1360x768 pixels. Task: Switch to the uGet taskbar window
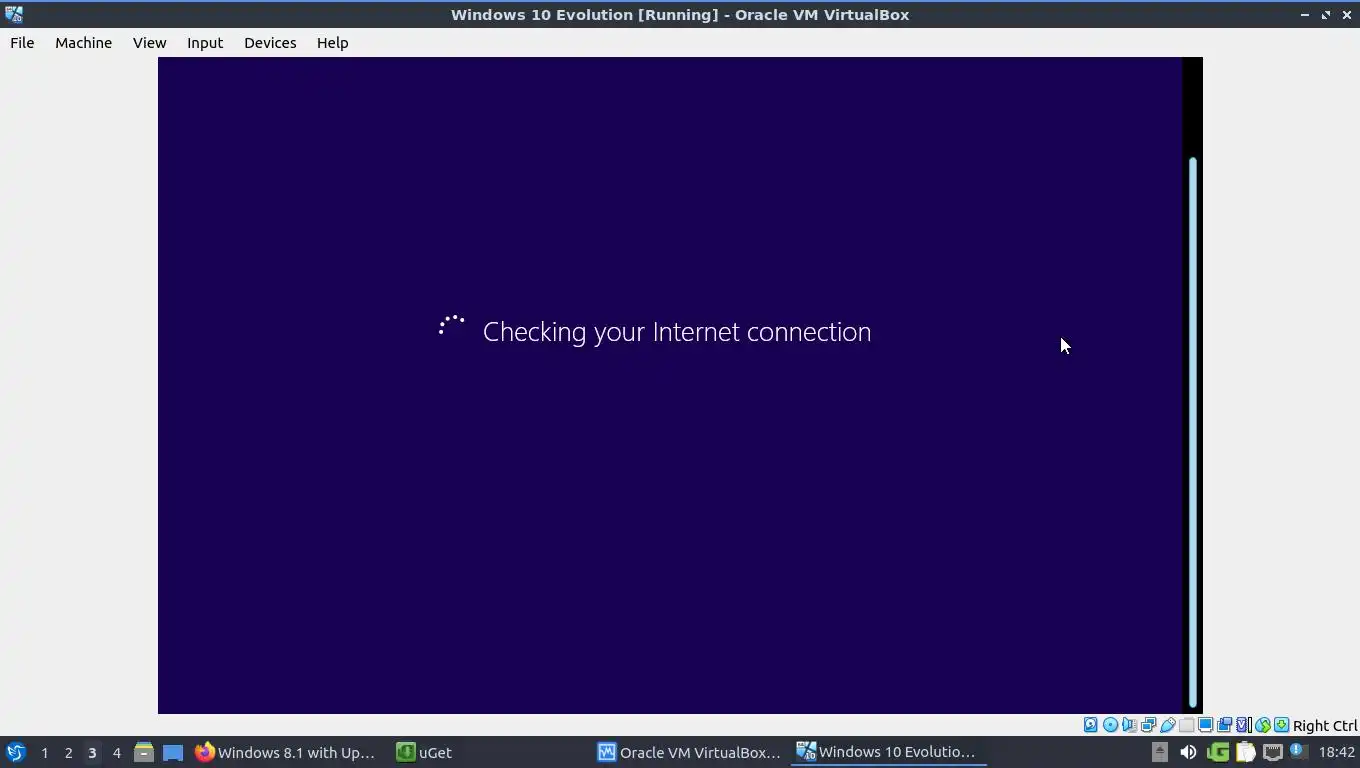coord(424,752)
